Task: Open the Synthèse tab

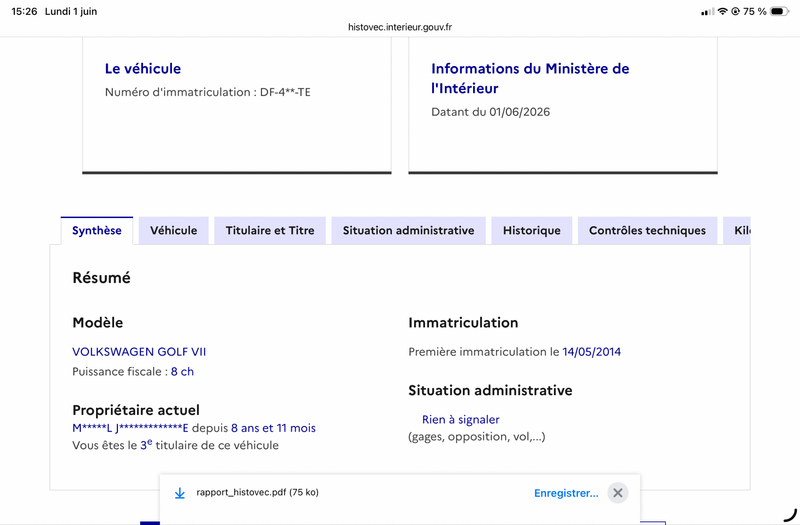Action: pyautogui.click(x=97, y=231)
